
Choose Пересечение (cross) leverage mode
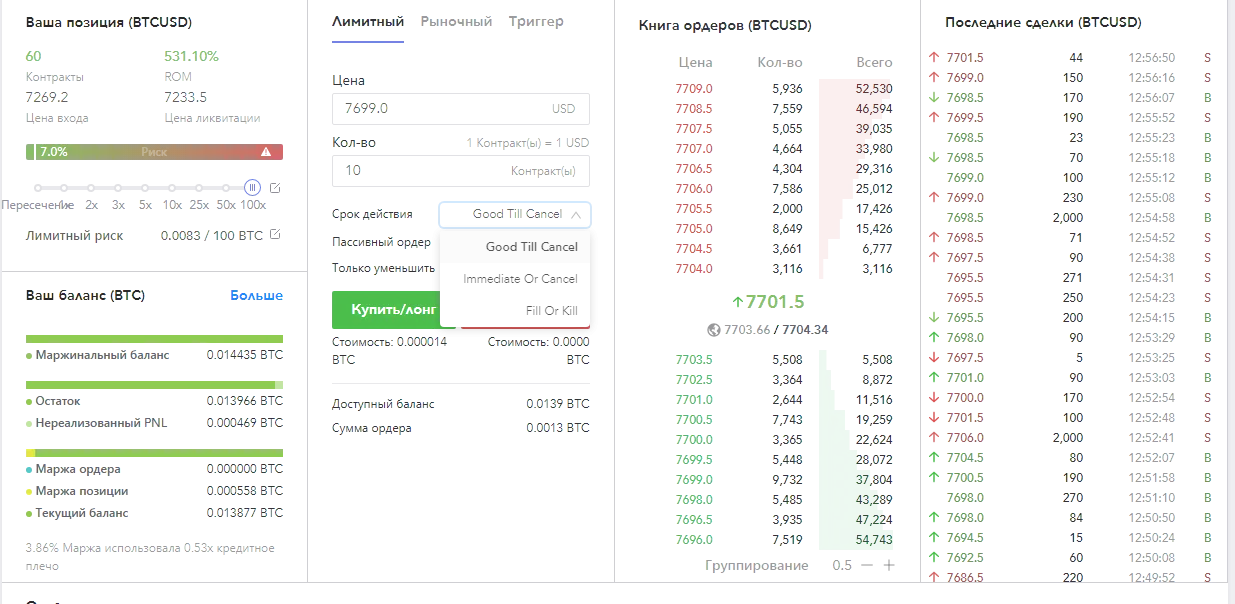coord(38,187)
